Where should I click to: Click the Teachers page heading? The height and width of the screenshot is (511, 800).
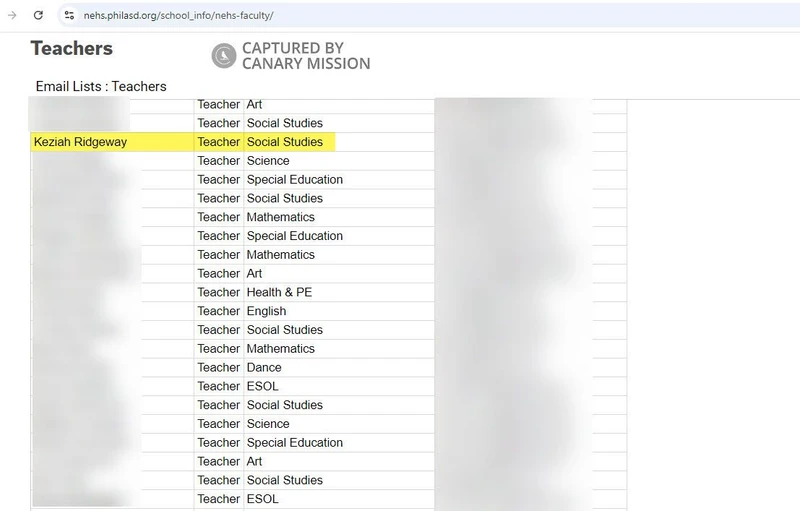[71, 48]
